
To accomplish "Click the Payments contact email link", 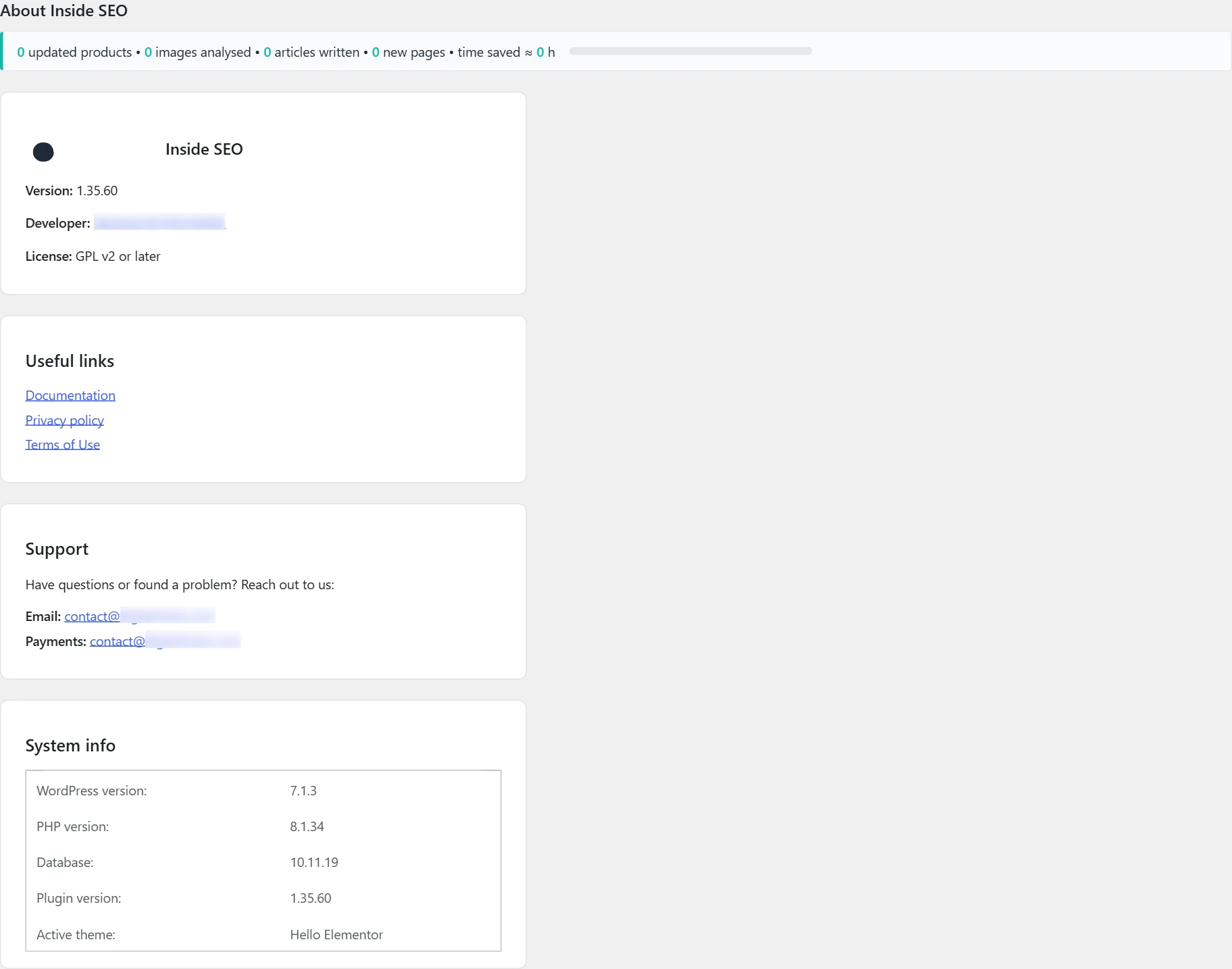I will 165,641.
